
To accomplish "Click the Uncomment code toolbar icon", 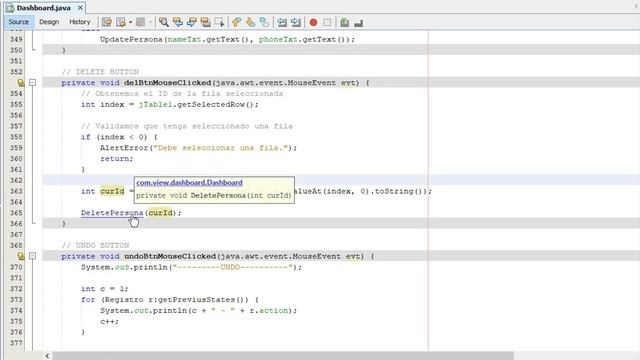I will [x=358, y=22].
